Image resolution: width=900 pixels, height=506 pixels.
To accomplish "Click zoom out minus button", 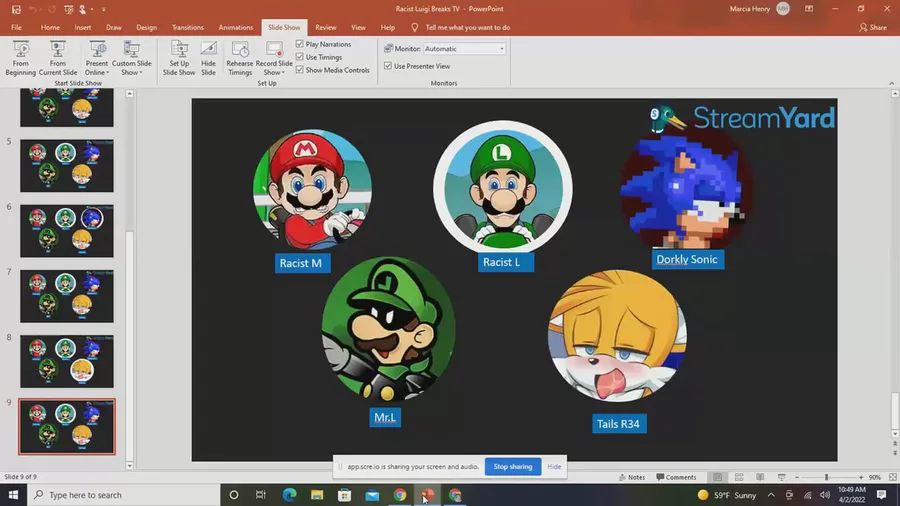I will coord(797,477).
